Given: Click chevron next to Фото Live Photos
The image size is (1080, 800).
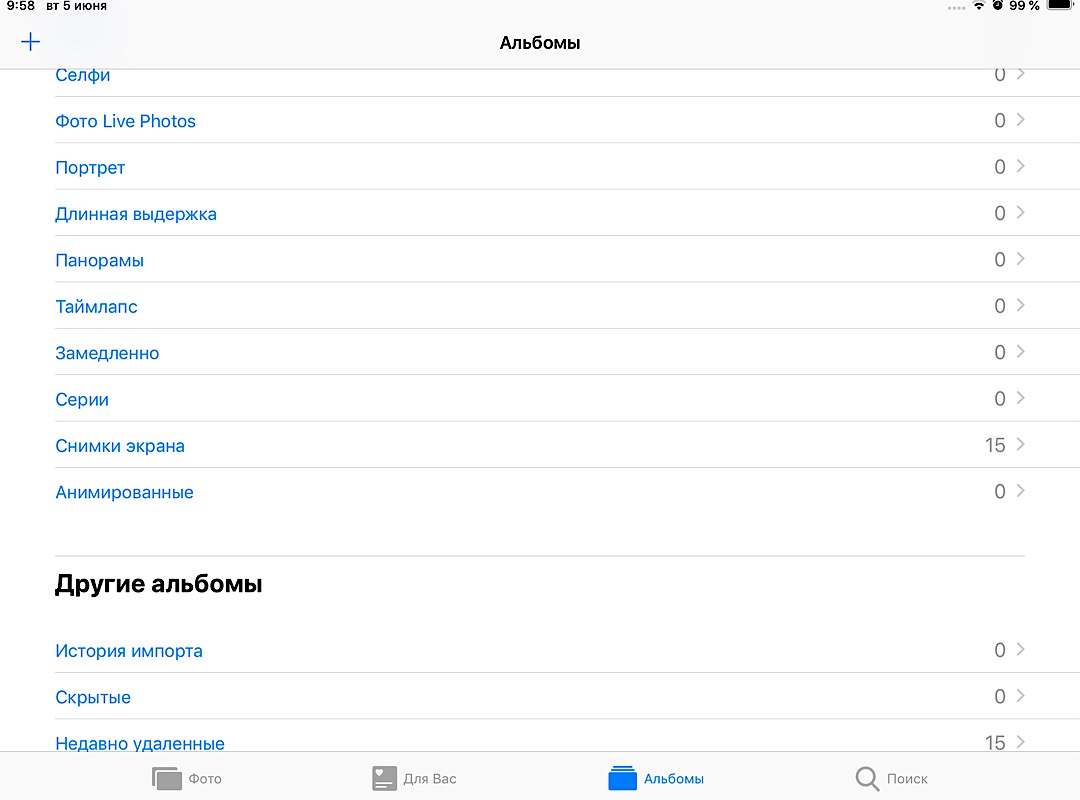Looking at the screenshot, I should [x=1020, y=120].
